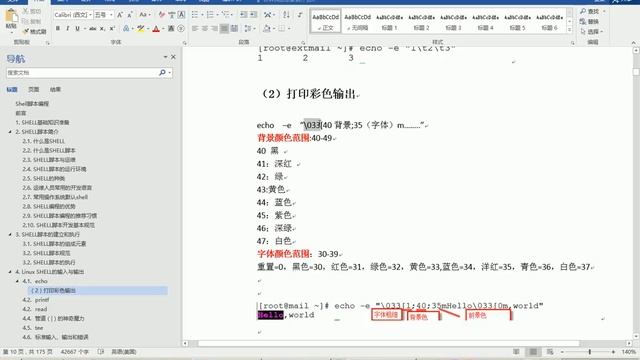This screenshot has height=360, width=640.
Task: Click the Decrease Indent icon
Action: click(244, 15)
